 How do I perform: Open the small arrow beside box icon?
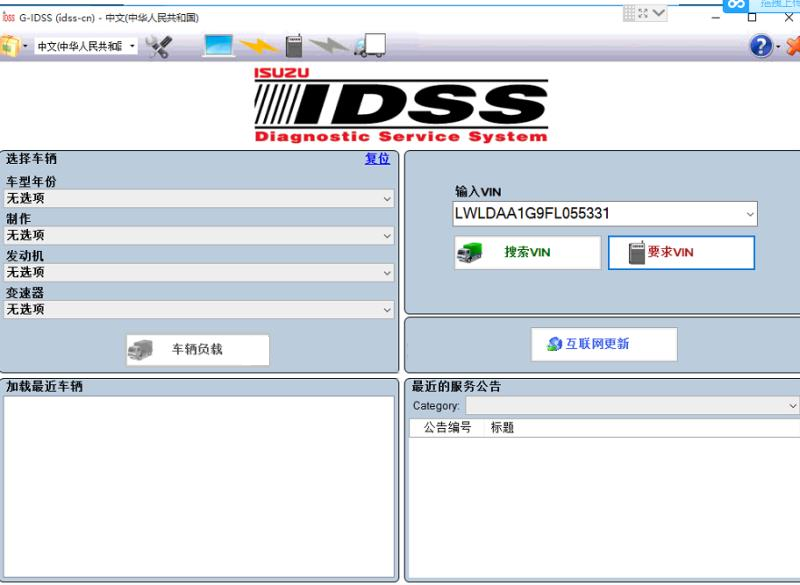25,46
